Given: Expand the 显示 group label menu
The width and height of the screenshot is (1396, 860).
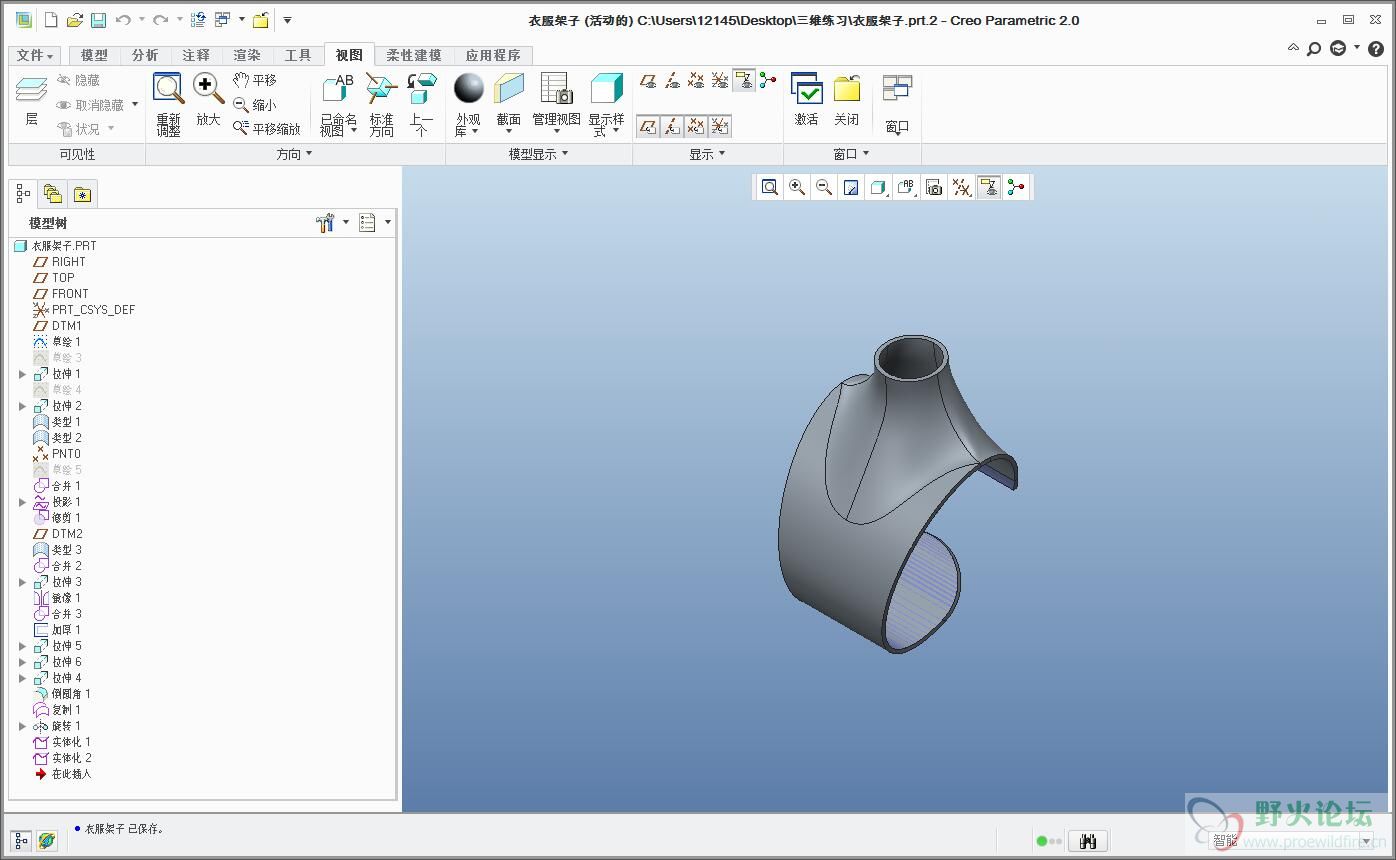Looking at the screenshot, I should pyautogui.click(x=707, y=154).
